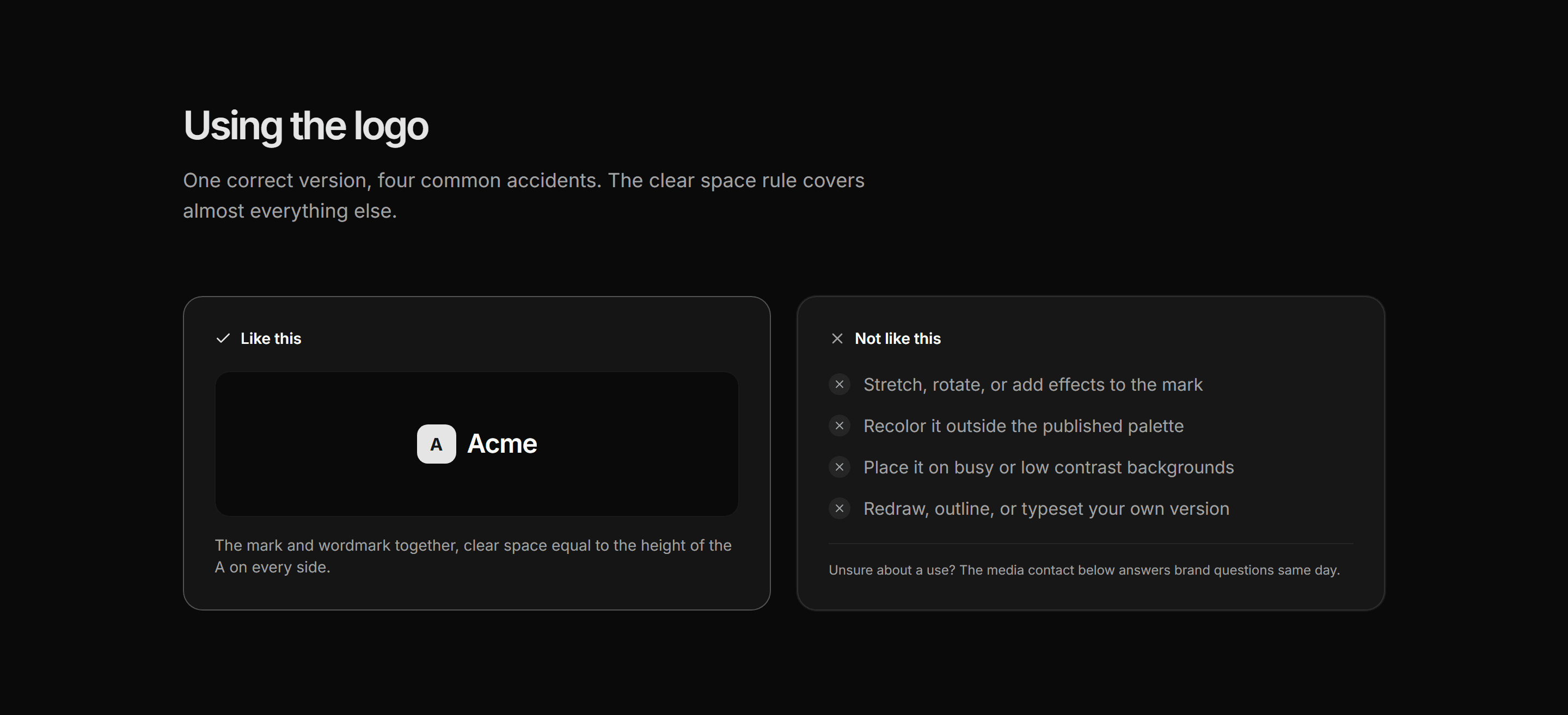The image size is (1568, 715).
Task: Click the checkmark icon beside Like this
Action: point(223,338)
